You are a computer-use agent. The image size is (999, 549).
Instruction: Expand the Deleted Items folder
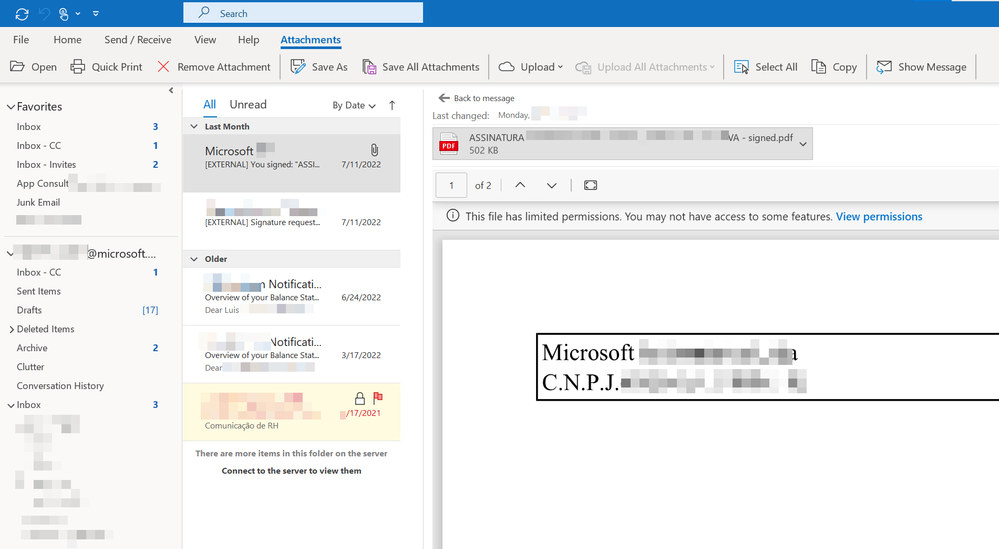[x=11, y=329]
